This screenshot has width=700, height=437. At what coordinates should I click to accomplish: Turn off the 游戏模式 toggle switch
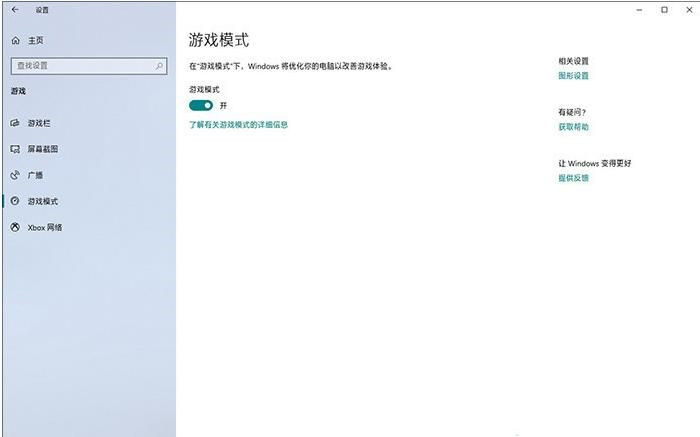click(x=201, y=105)
